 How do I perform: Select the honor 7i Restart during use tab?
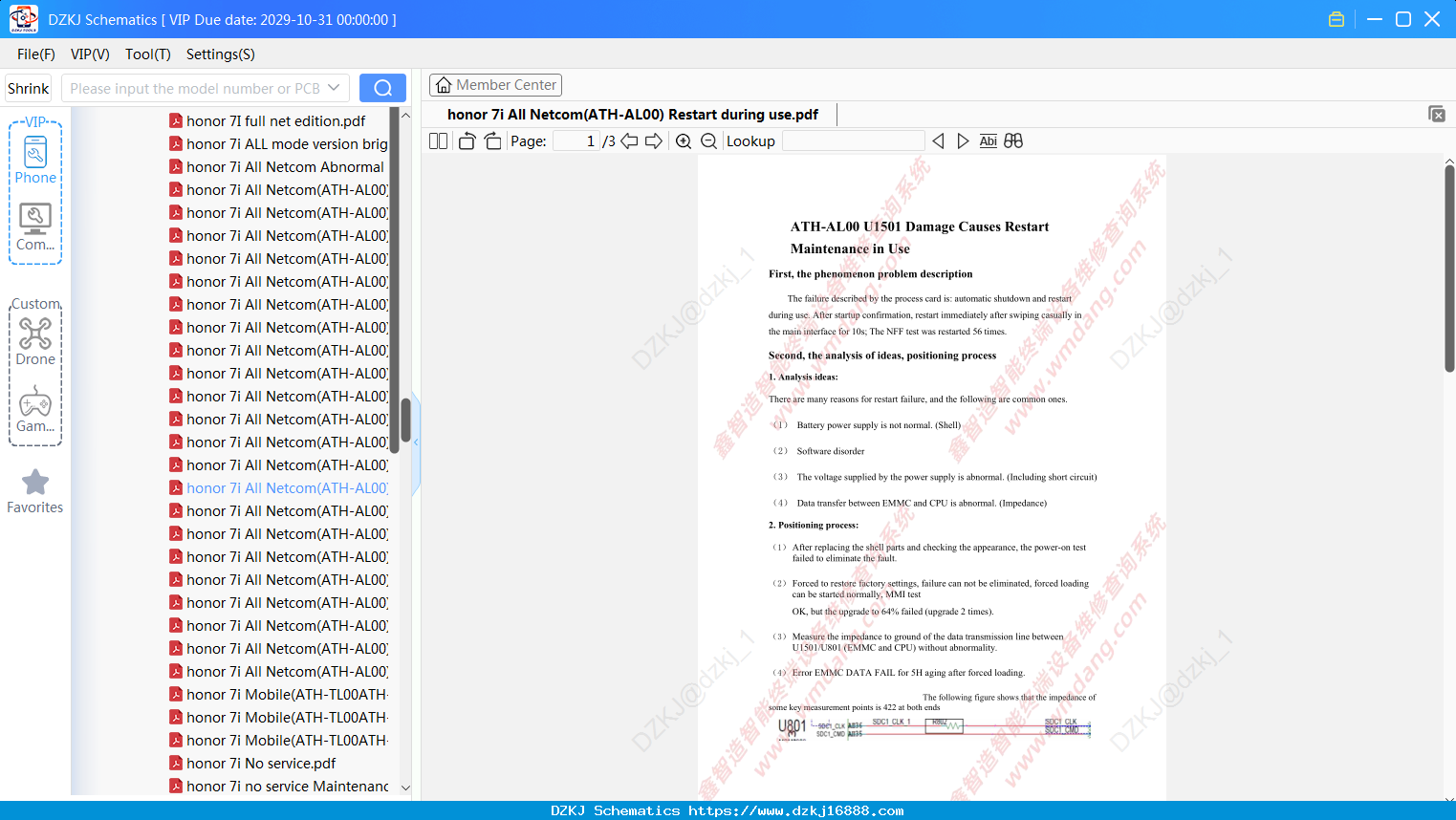pyautogui.click(x=633, y=115)
